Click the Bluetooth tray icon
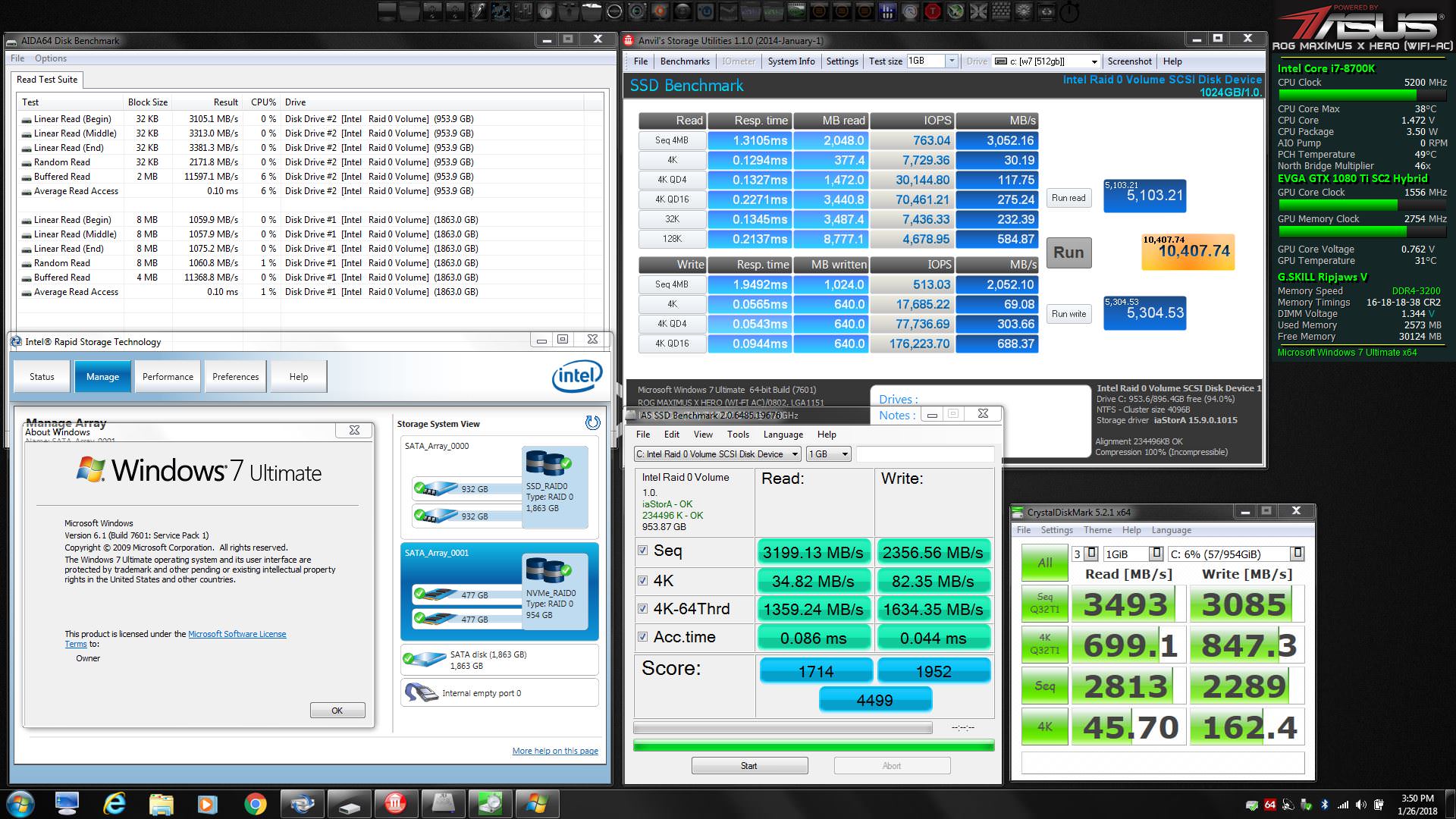This screenshot has height=819, width=1456. (1325, 805)
